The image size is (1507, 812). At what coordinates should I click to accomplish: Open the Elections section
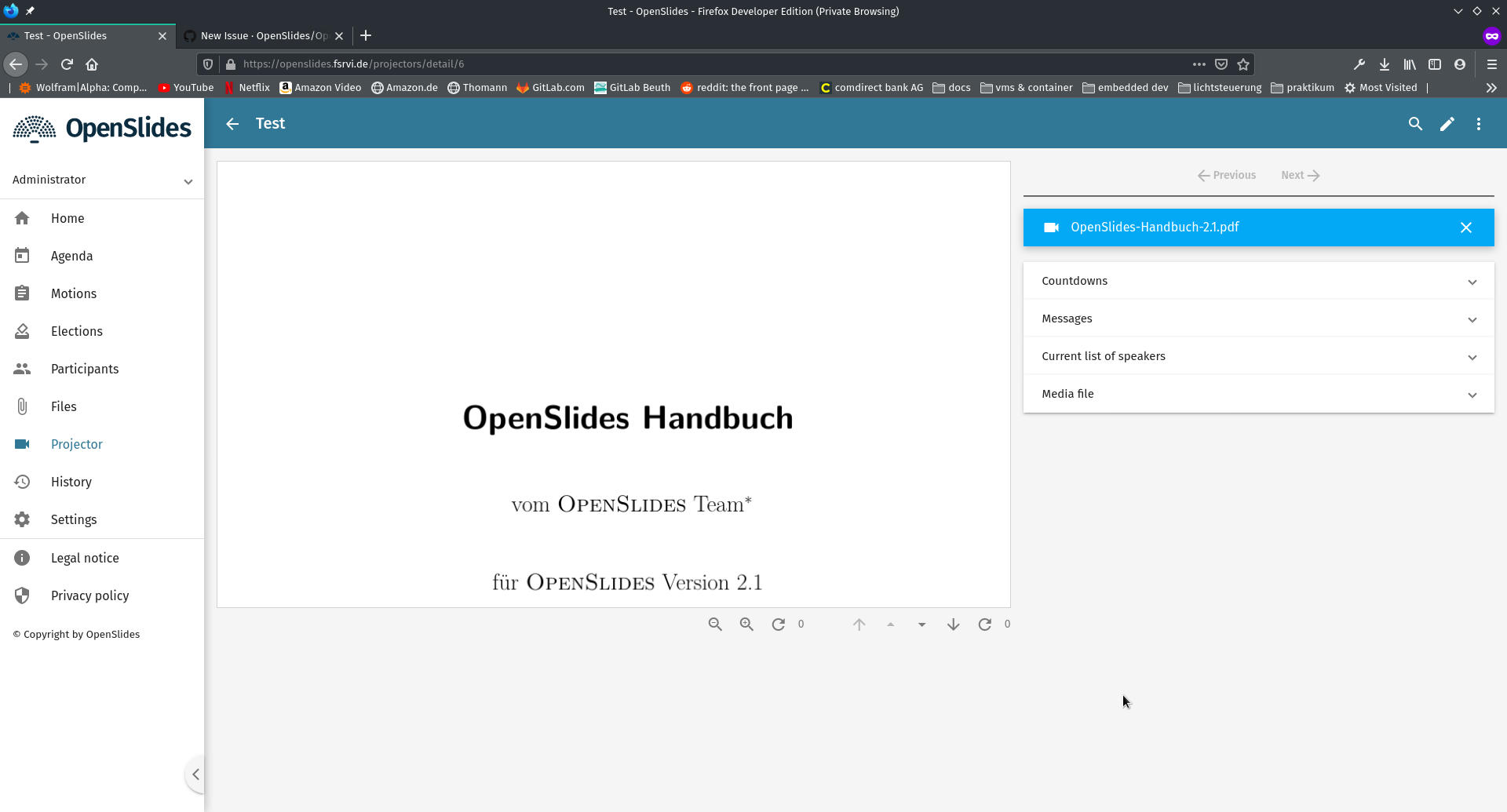click(77, 330)
